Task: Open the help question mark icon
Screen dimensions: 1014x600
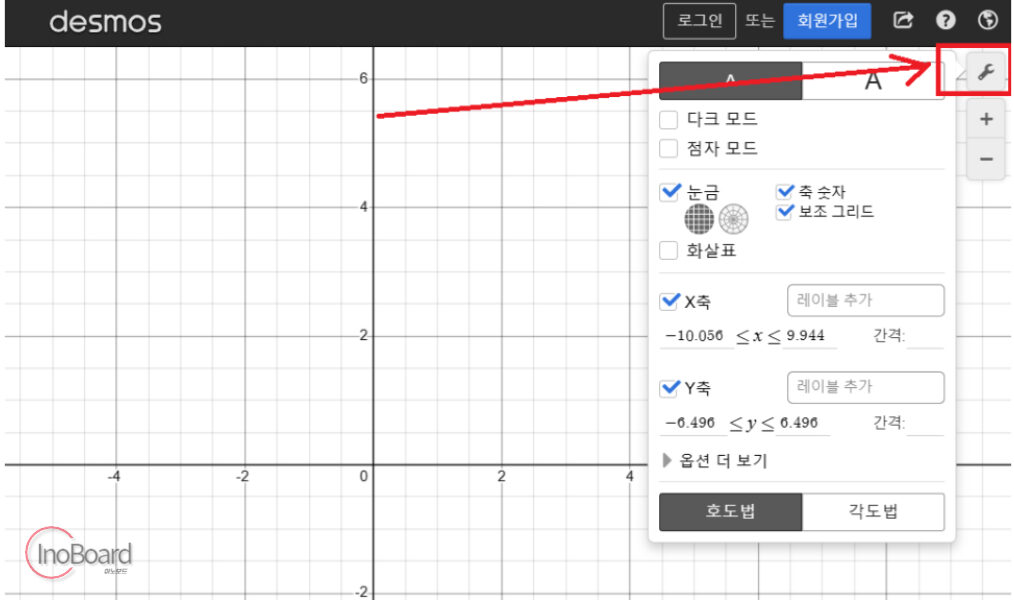Action: [x=945, y=20]
